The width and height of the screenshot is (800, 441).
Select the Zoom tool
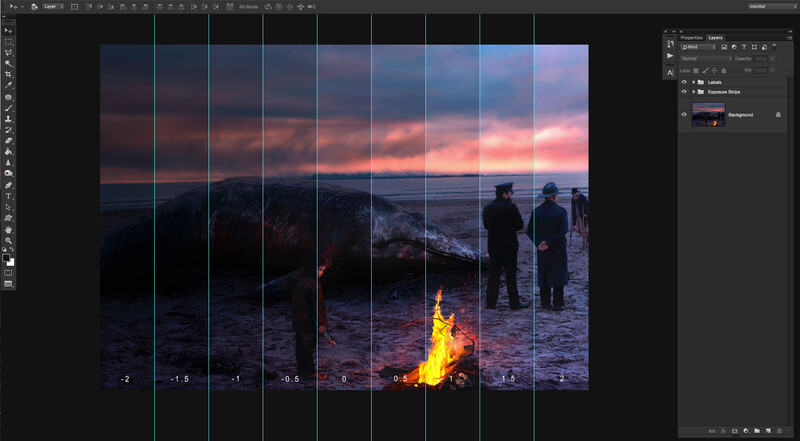[x=8, y=240]
